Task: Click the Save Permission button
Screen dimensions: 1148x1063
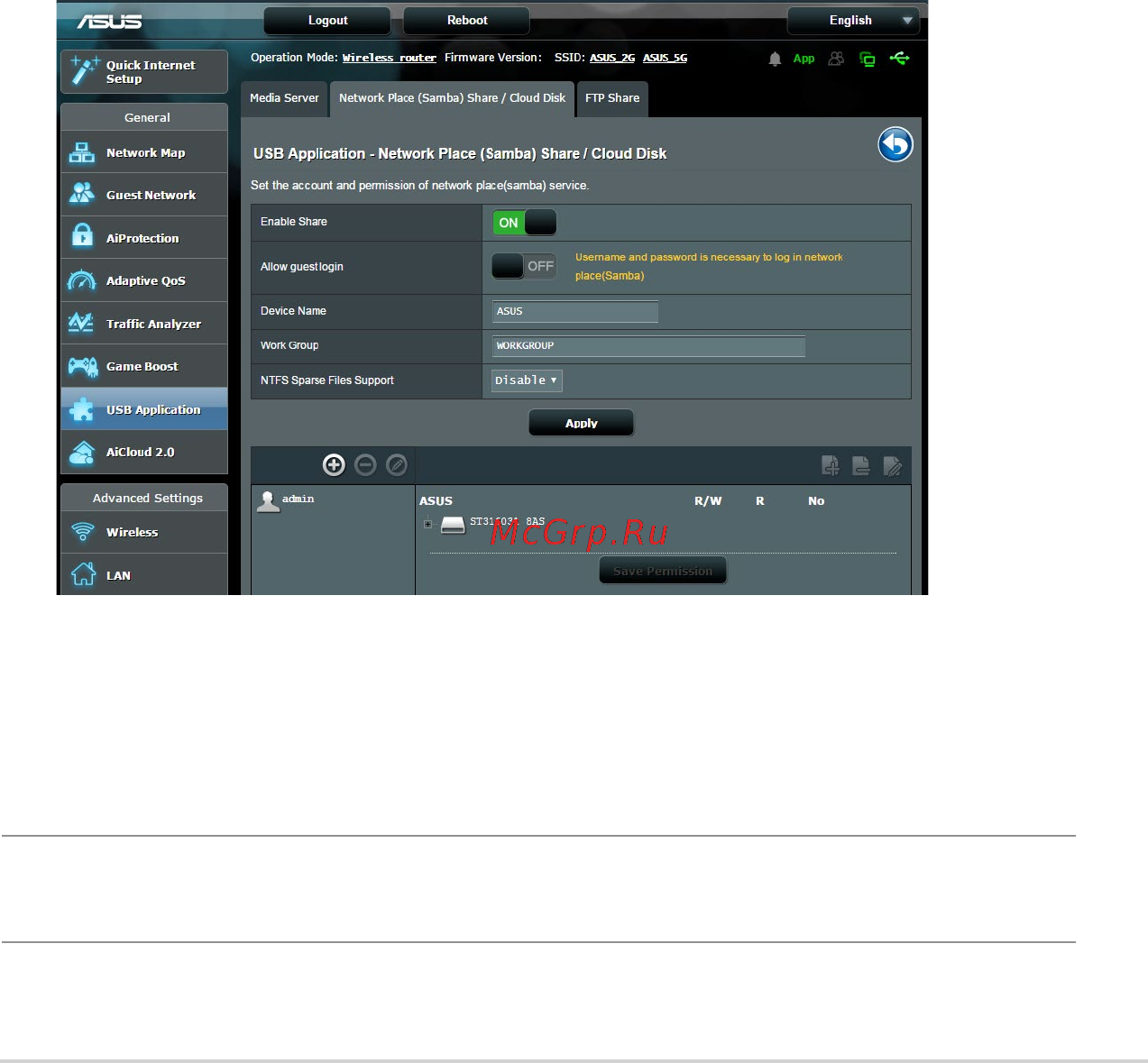Action: pos(663,571)
